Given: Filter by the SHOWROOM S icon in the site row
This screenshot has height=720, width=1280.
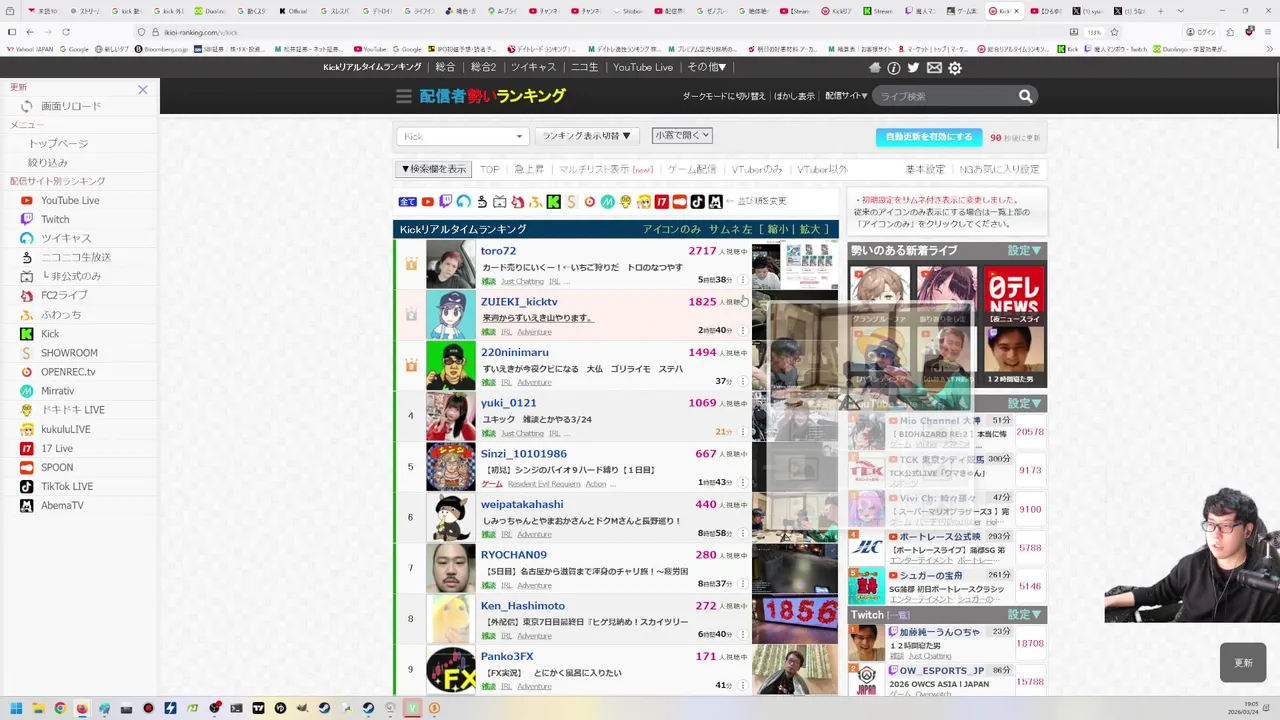Looking at the screenshot, I should [572, 201].
